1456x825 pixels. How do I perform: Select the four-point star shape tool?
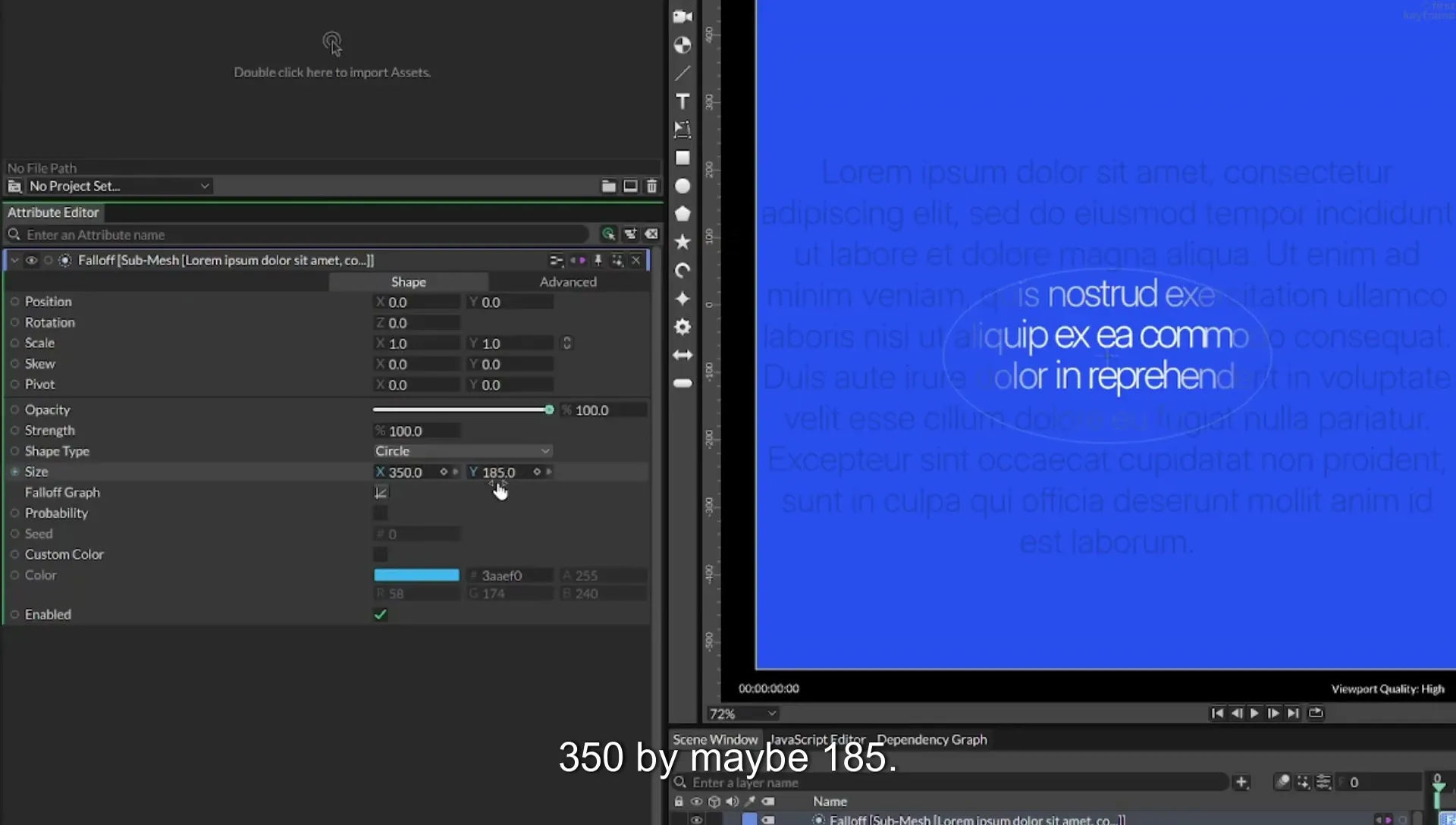[x=682, y=299]
